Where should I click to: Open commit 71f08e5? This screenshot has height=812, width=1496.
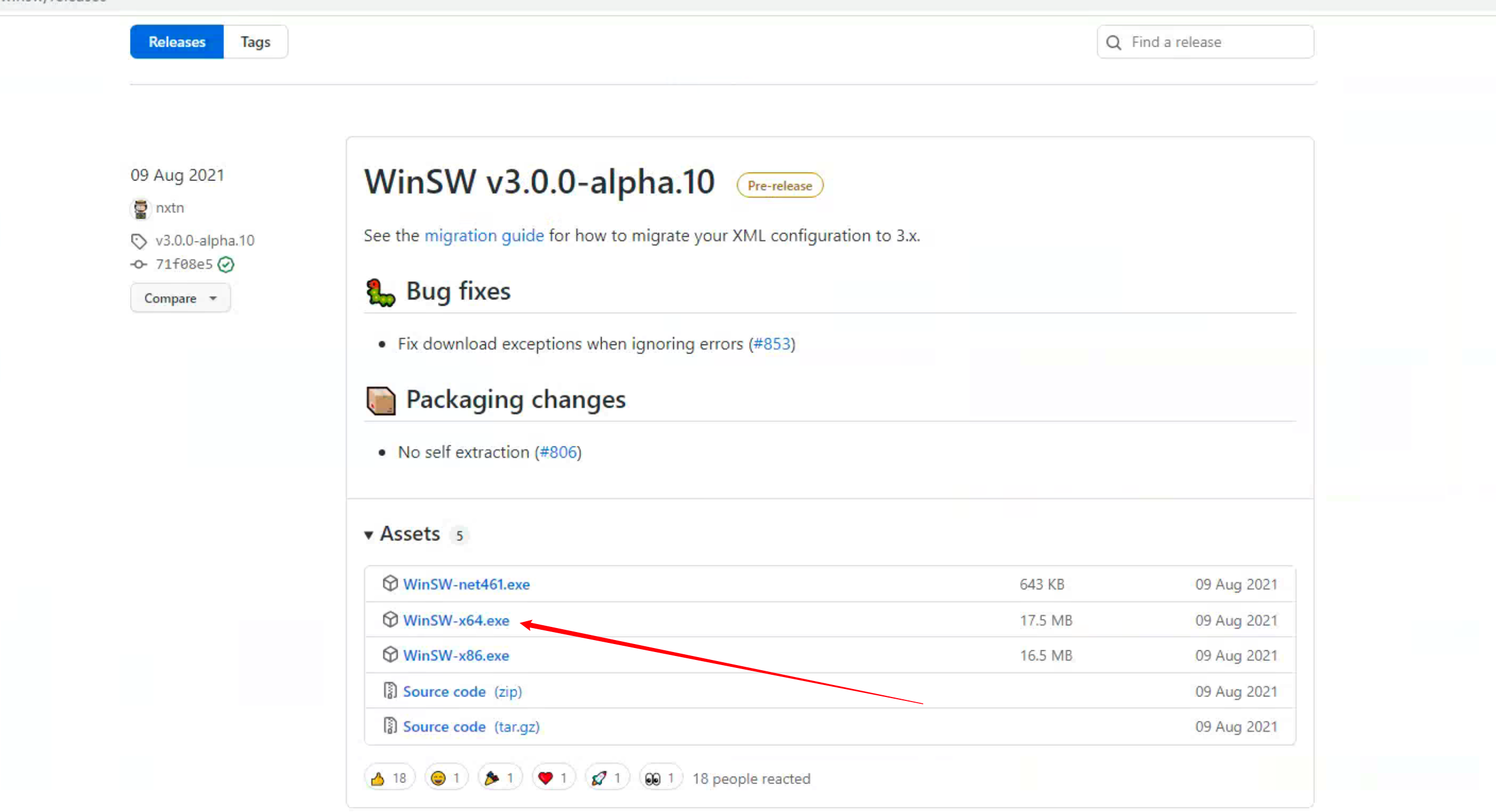183,265
